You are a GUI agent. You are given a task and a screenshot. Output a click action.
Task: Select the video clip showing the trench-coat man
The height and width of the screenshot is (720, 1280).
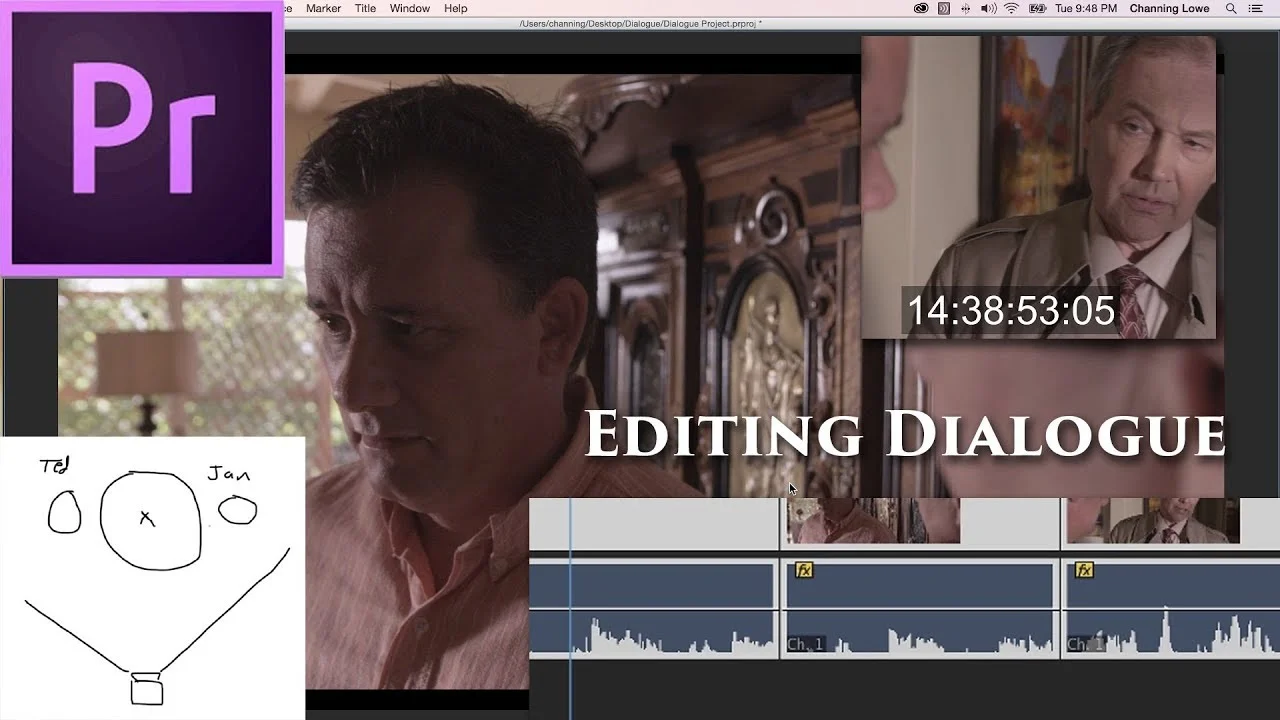coord(1171,523)
